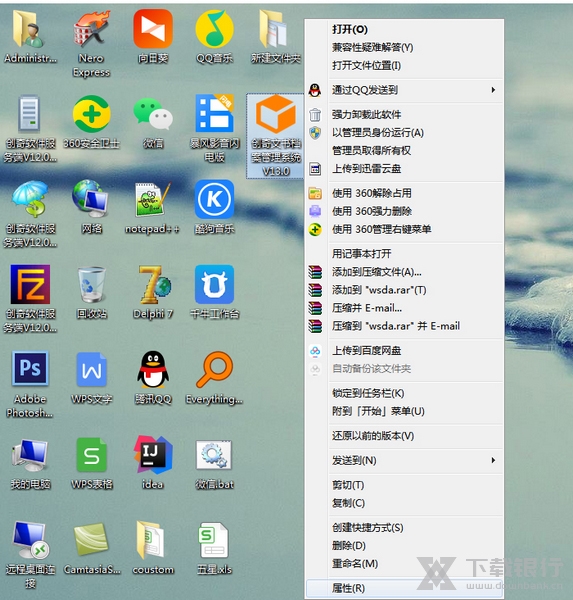
Task: Select the 新建文件夹 folder icon
Action: (x=276, y=36)
